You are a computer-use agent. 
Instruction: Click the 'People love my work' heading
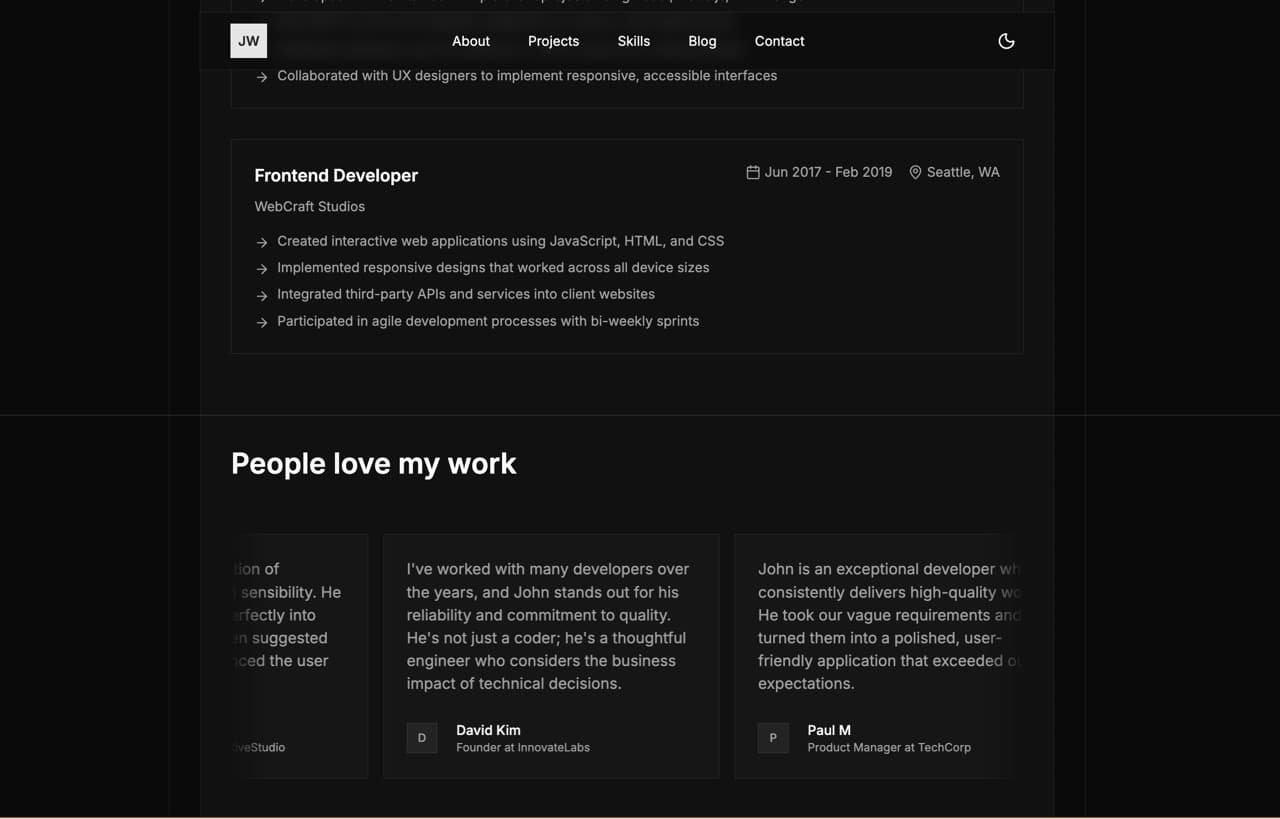pyautogui.click(x=373, y=463)
